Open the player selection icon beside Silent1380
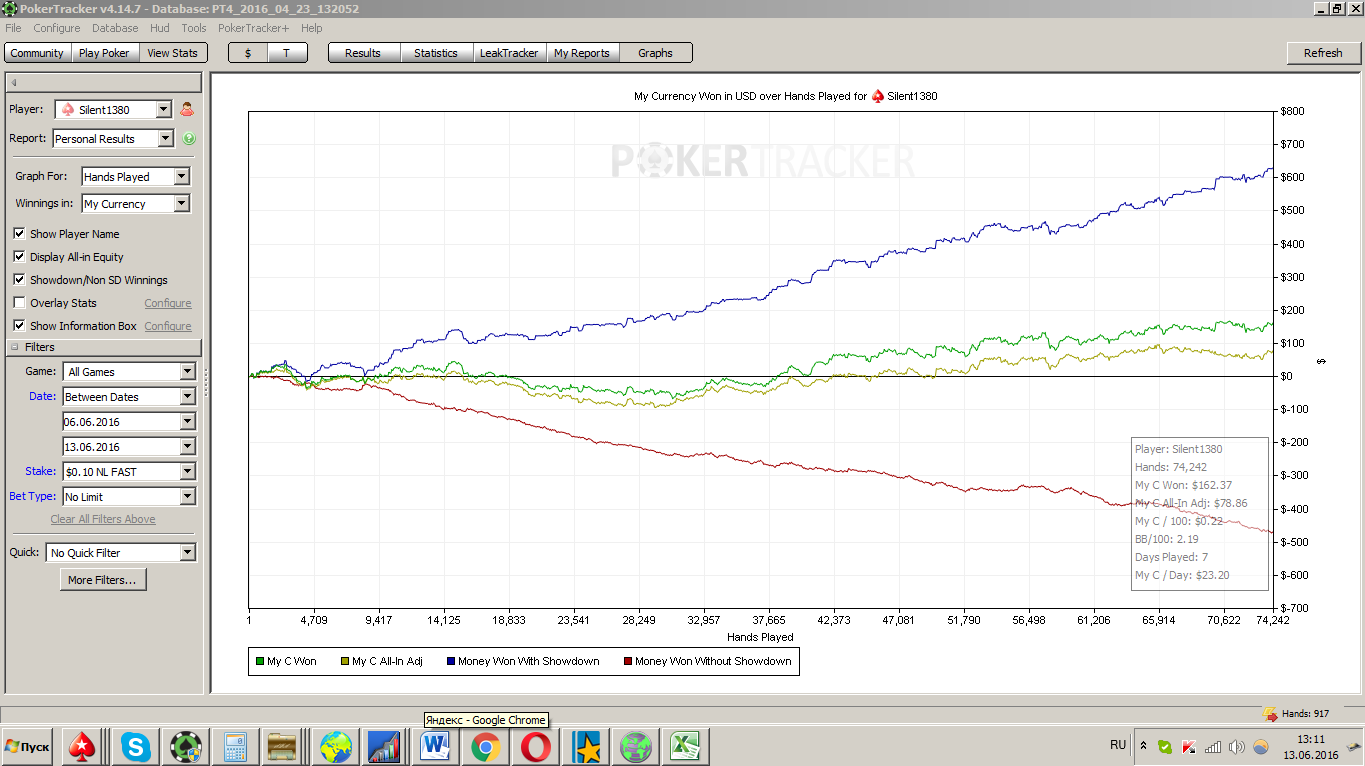This screenshot has width=1365, height=766. [186, 110]
